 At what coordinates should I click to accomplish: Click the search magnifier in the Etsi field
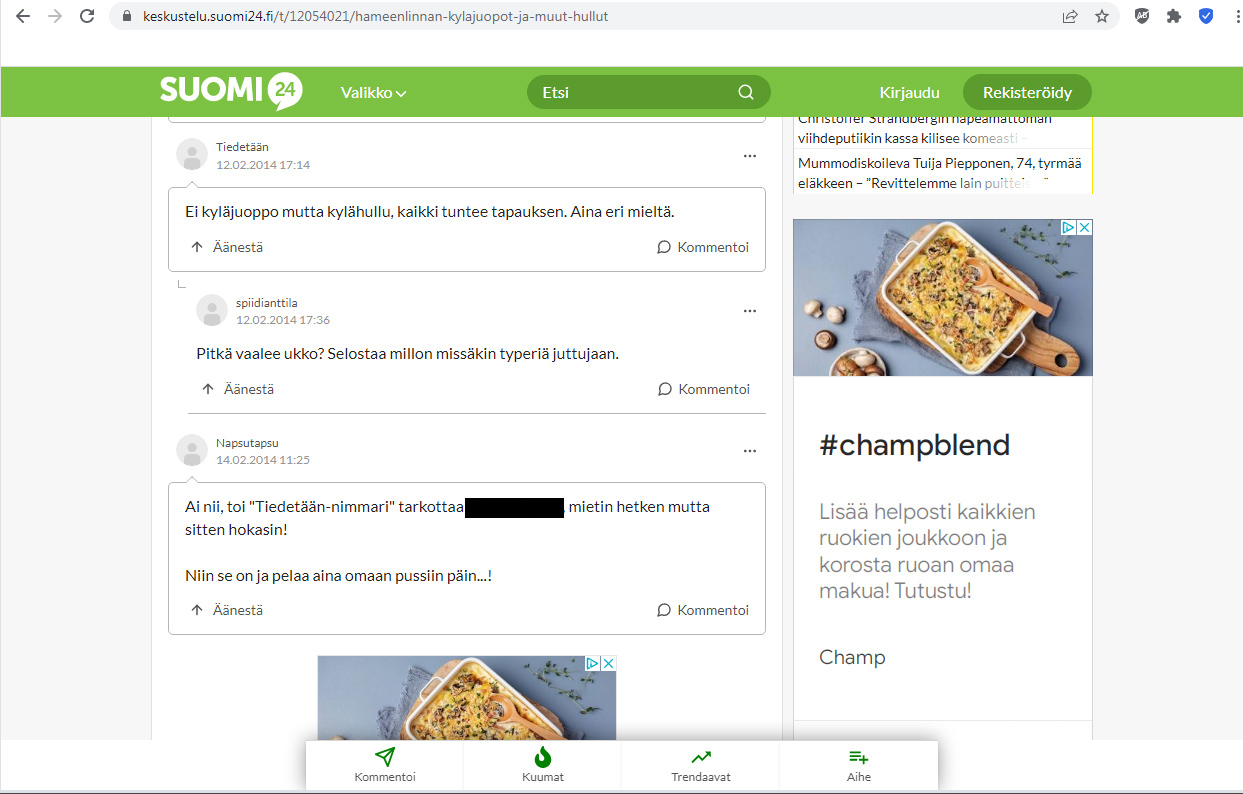746,92
